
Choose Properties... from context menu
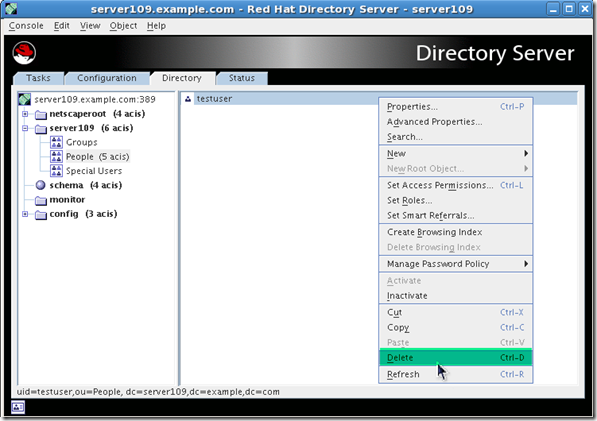tap(456, 107)
